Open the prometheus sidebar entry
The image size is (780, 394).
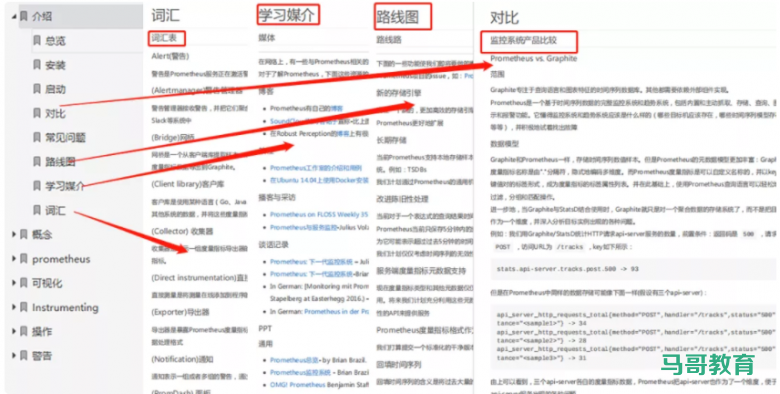pyautogui.click(x=61, y=259)
